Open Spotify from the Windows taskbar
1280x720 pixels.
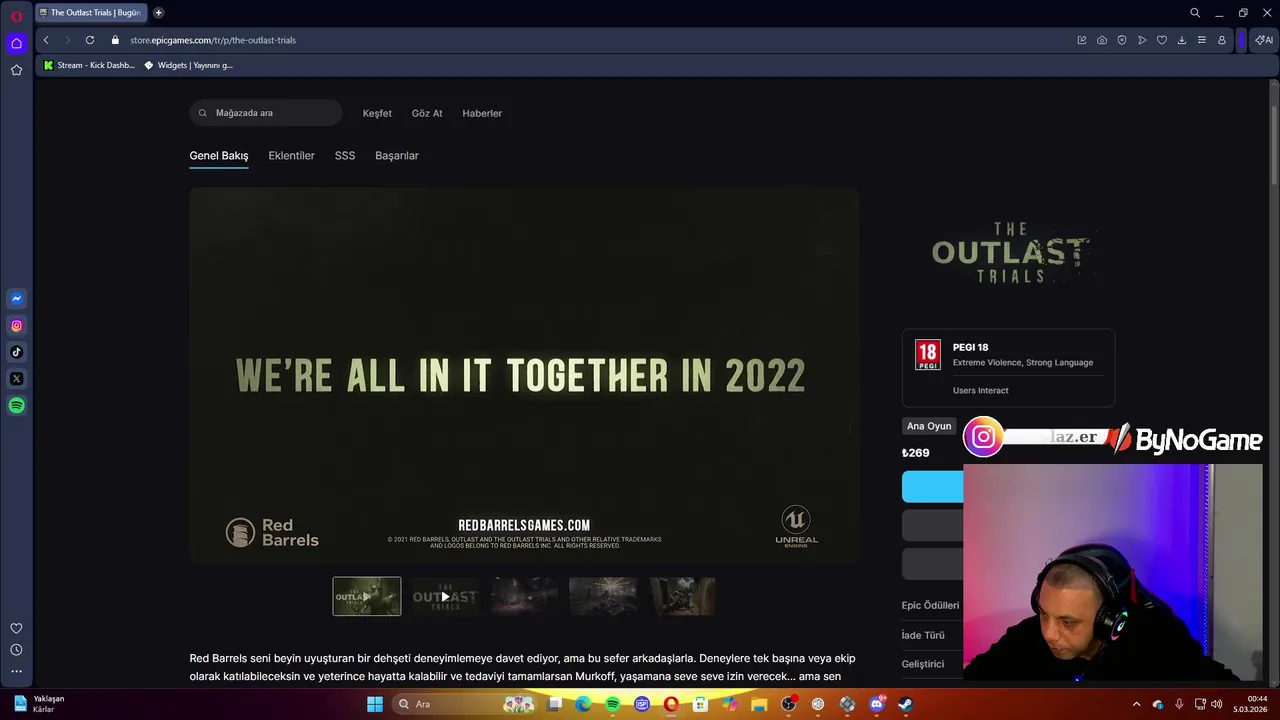612,704
